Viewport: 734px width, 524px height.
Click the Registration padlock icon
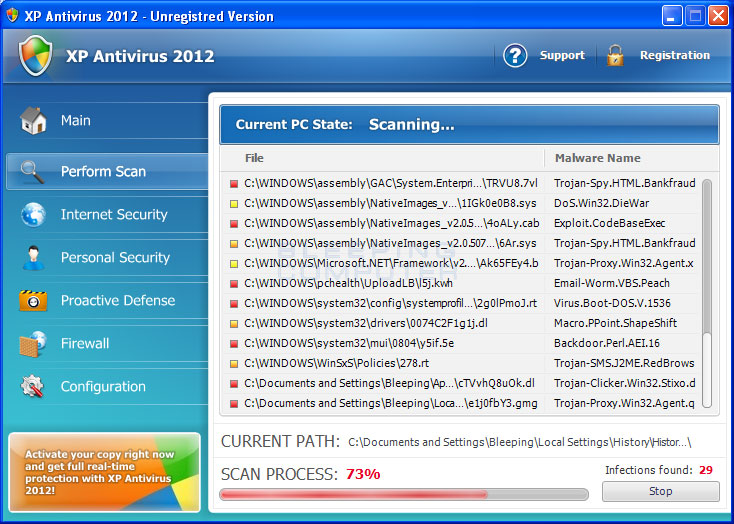pyautogui.click(x=615, y=56)
